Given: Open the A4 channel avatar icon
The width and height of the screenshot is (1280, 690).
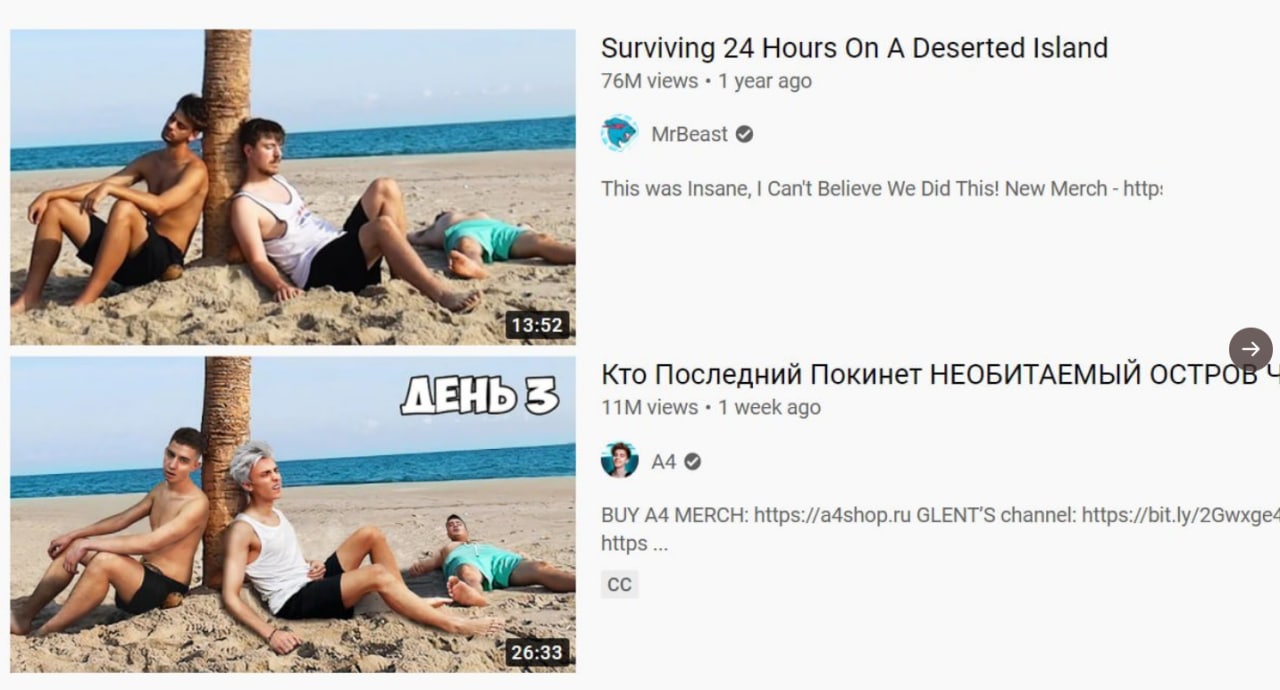Looking at the screenshot, I should pos(620,461).
